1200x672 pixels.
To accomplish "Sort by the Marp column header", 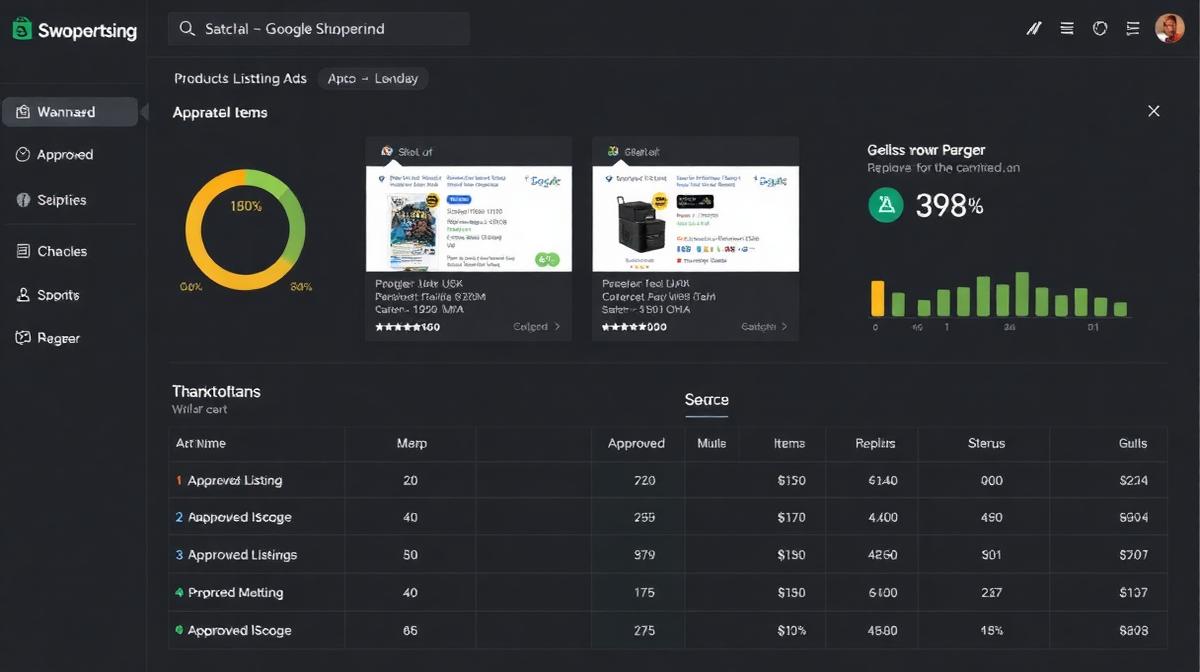I will click(411, 443).
